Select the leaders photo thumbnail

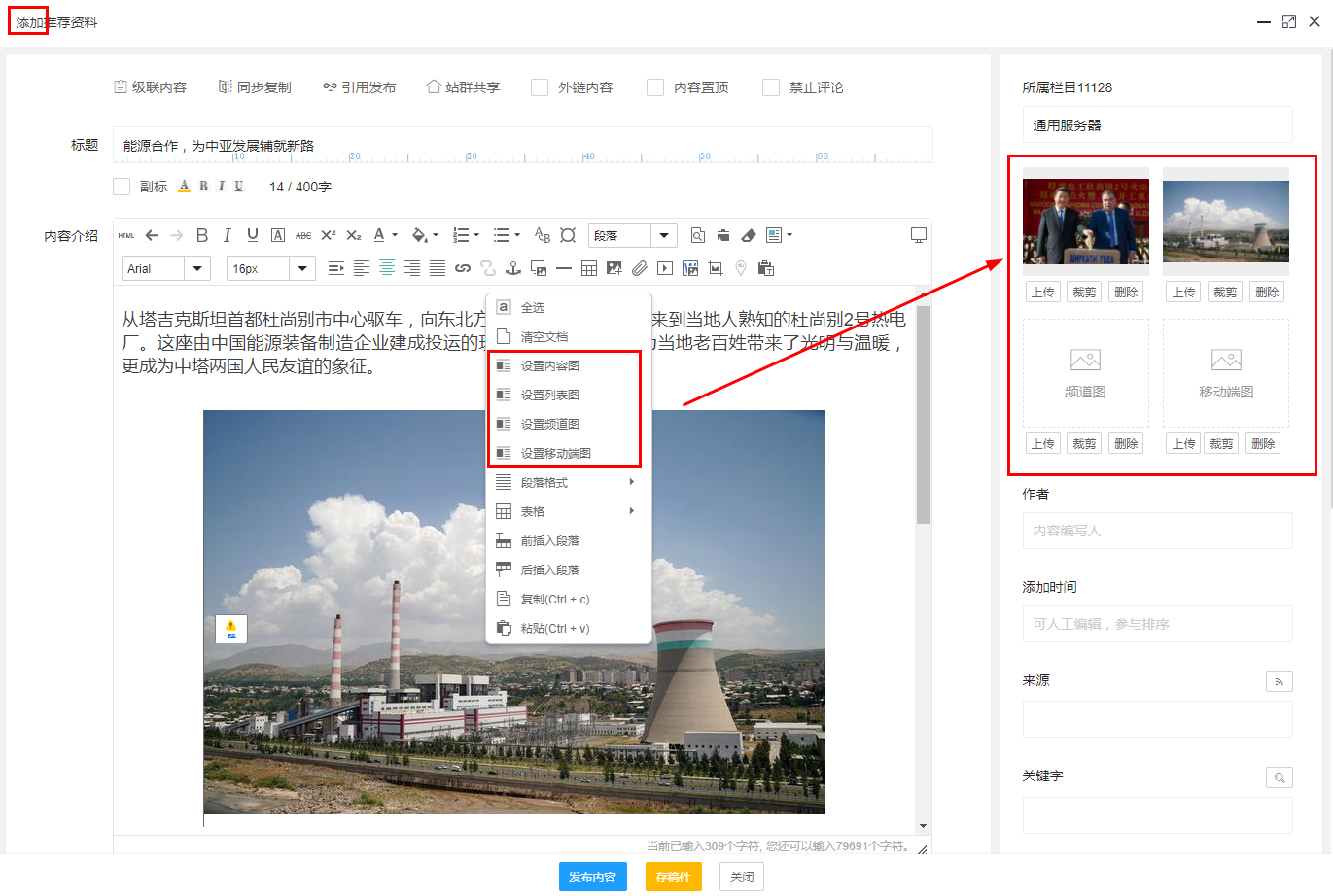1086,222
